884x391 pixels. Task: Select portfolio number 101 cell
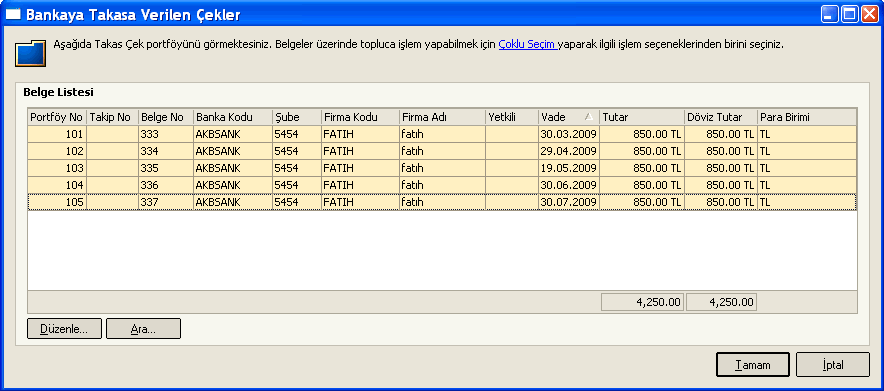(57, 134)
